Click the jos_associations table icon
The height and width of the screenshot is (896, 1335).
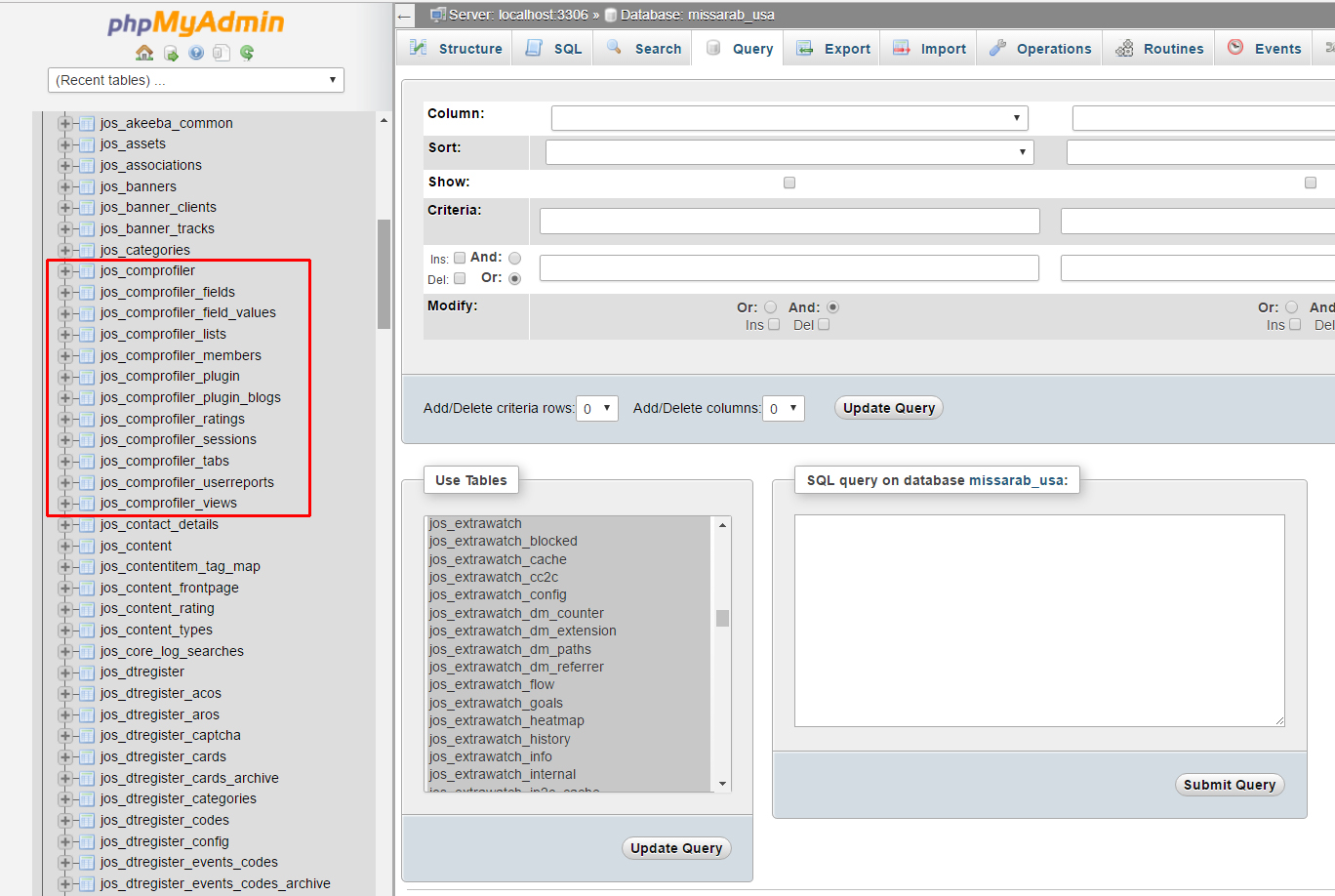click(87, 166)
